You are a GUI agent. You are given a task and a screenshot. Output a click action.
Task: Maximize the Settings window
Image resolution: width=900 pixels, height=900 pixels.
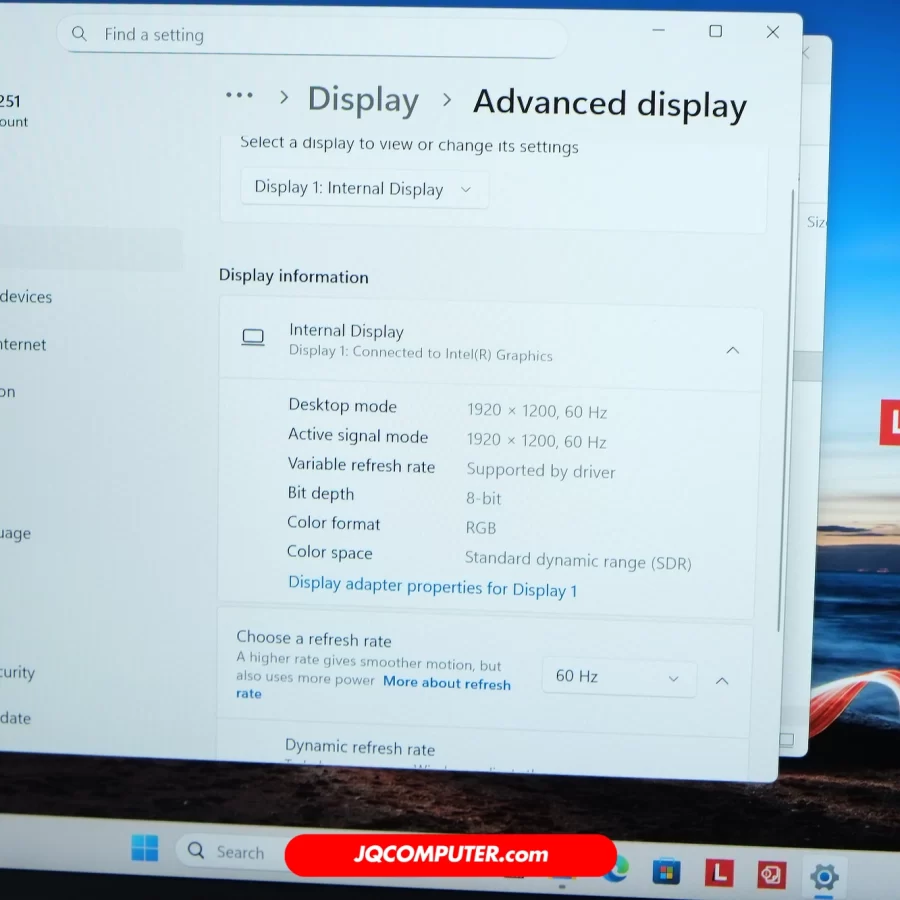pyautogui.click(x=715, y=32)
